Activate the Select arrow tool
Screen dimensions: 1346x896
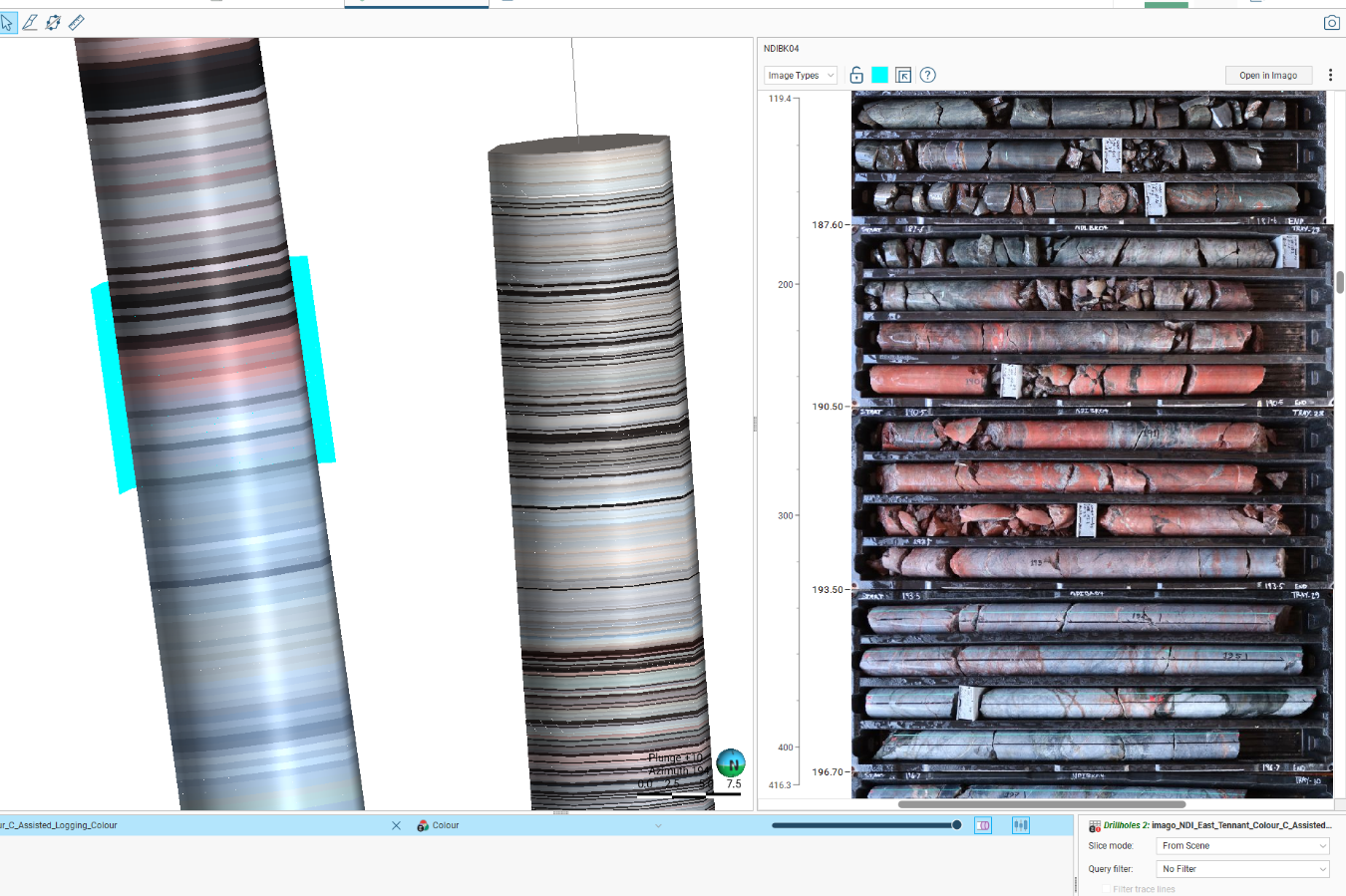[x=8, y=22]
